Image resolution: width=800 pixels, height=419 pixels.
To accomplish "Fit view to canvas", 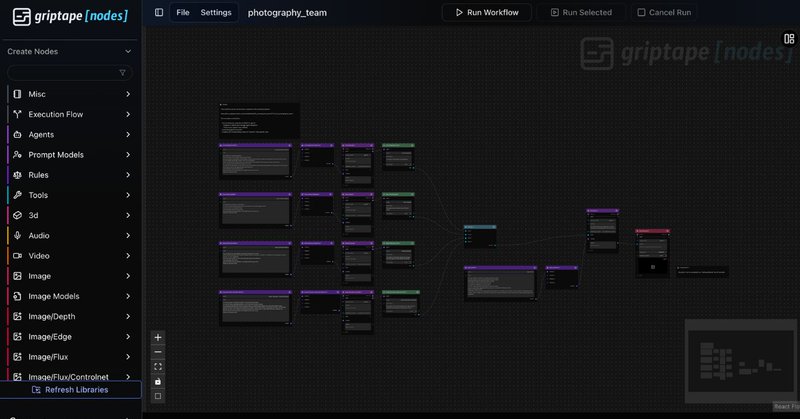I will (158, 366).
